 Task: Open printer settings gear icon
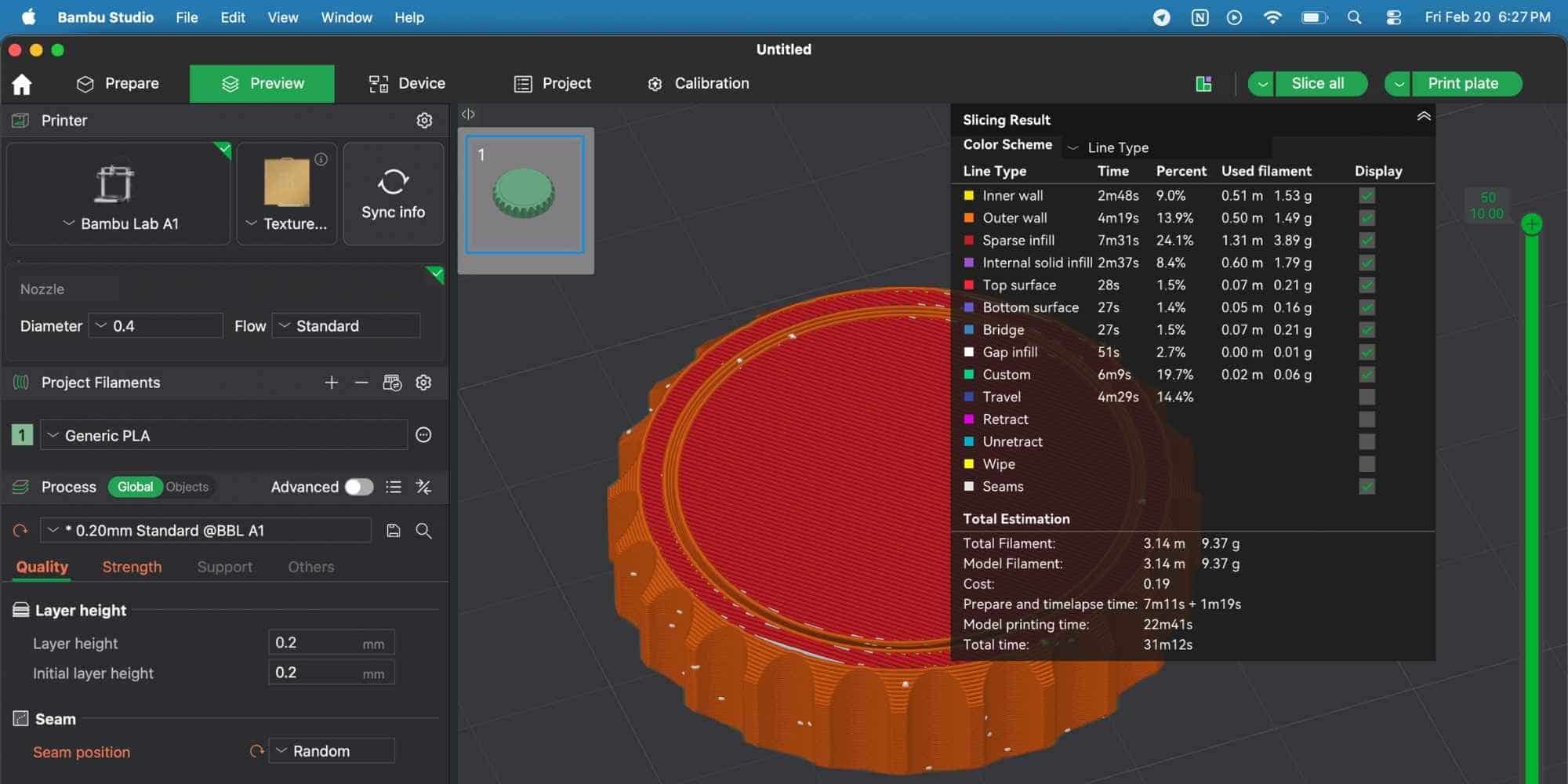(x=424, y=120)
